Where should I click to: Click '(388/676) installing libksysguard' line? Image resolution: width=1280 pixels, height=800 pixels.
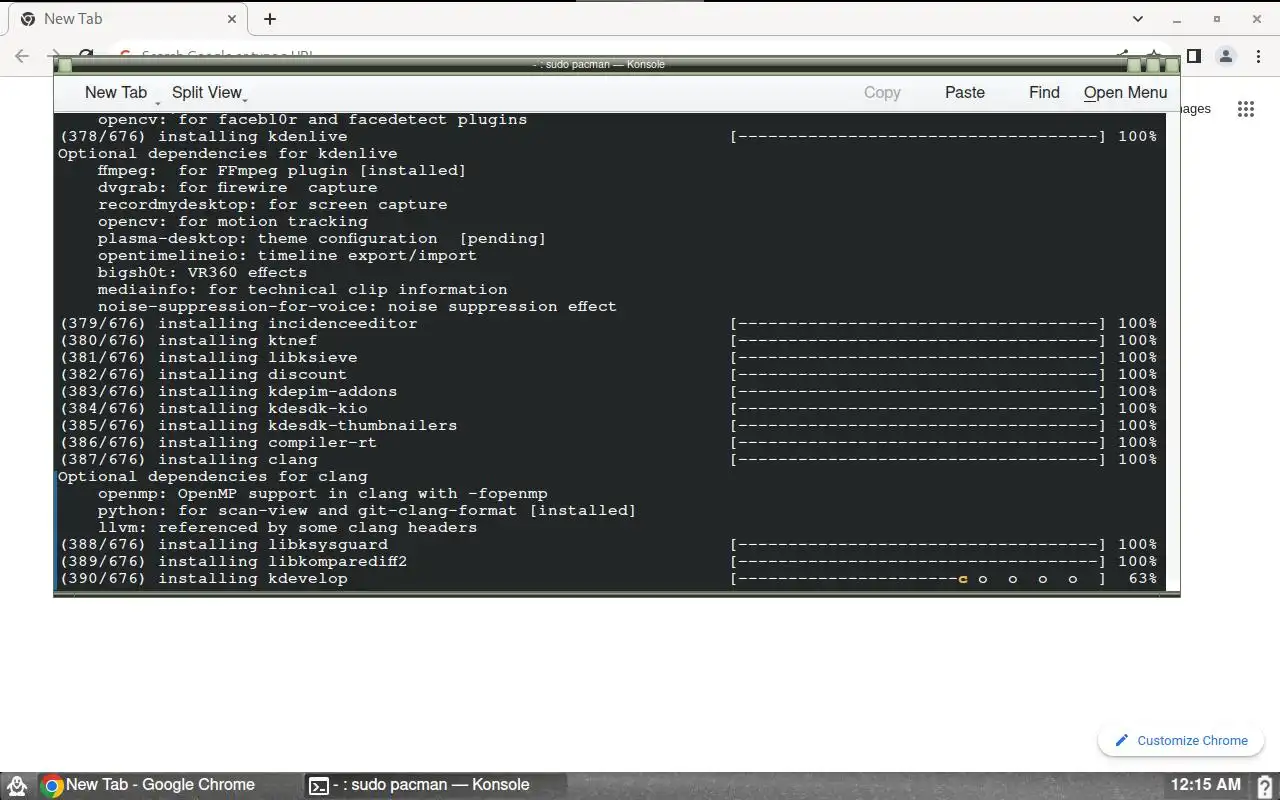pyautogui.click(x=224, y=544)
